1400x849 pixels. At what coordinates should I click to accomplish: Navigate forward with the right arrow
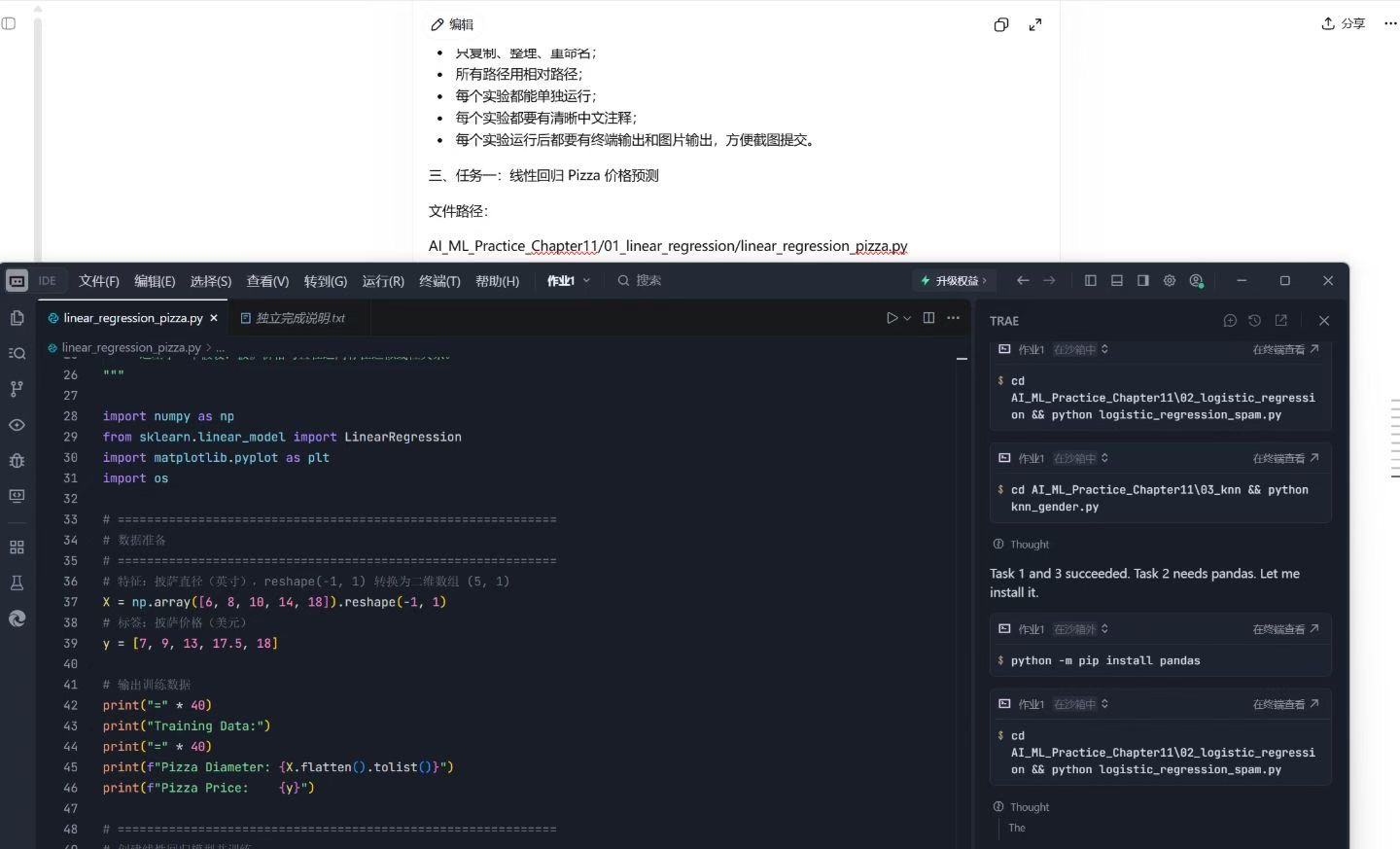coord(1049,280)
